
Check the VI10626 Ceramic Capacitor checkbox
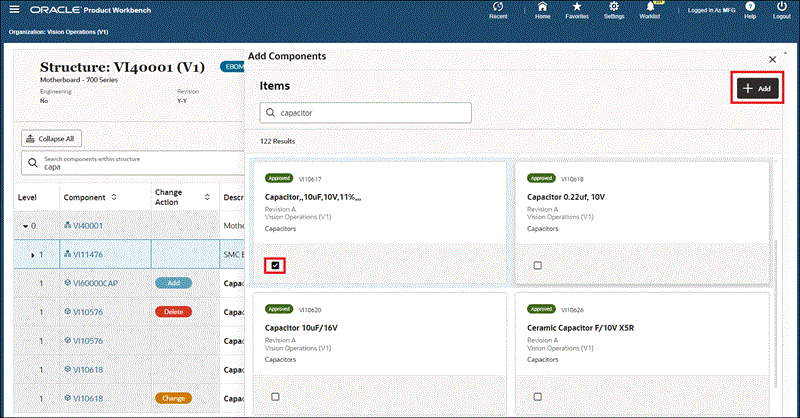[x=538, y=397]
